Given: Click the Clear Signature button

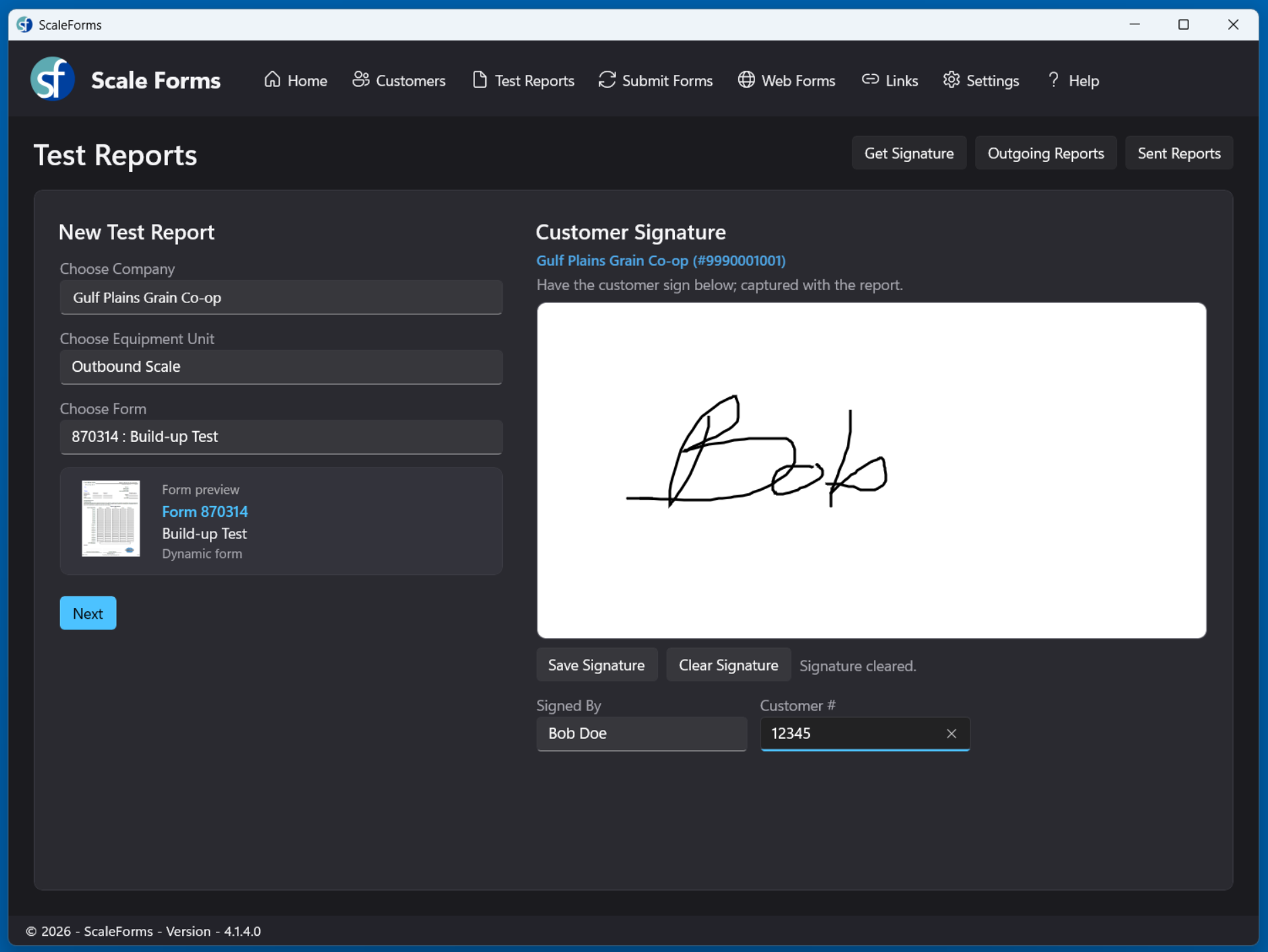Looking at the screenshot, I should [728, 665].
